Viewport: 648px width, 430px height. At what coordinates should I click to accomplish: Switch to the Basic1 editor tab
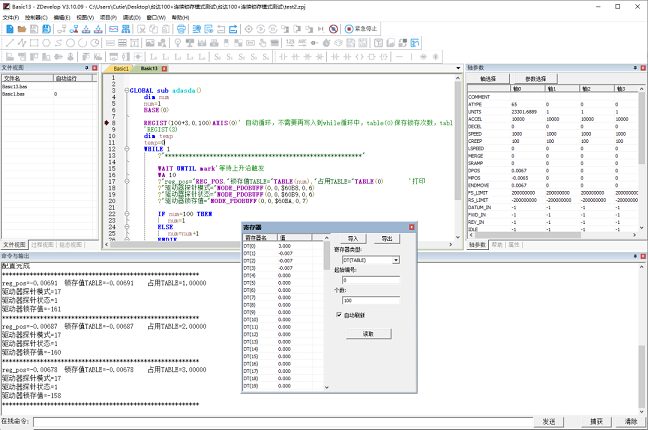[121, 69]
